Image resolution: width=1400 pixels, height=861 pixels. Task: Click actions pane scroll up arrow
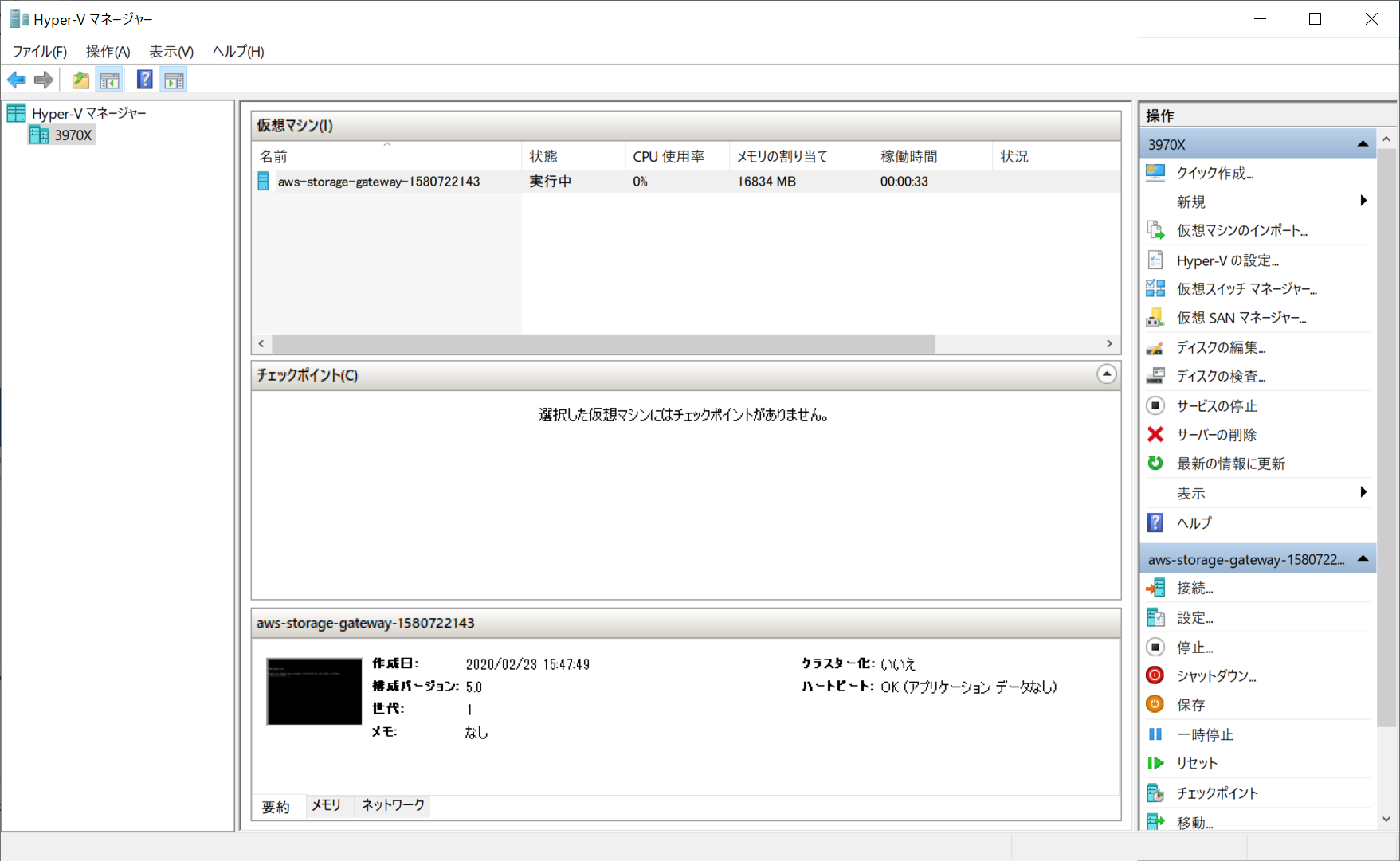(x=1386, y=139)
